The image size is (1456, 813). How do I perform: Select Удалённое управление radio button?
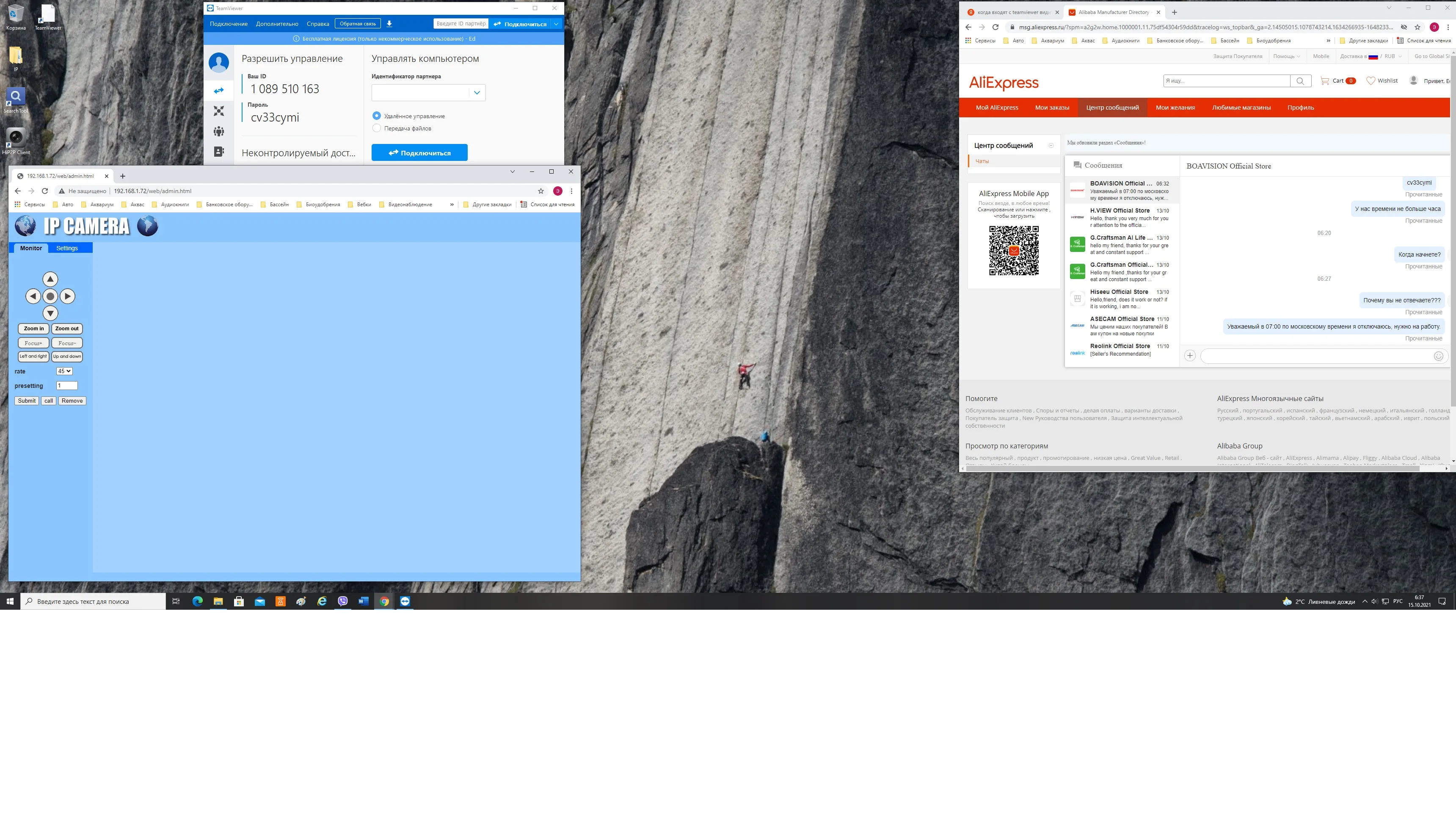coord(376,116)
